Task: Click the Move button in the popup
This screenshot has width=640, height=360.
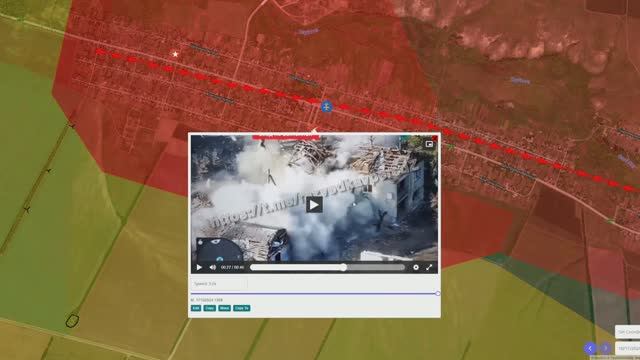Action: pos(224,308)
